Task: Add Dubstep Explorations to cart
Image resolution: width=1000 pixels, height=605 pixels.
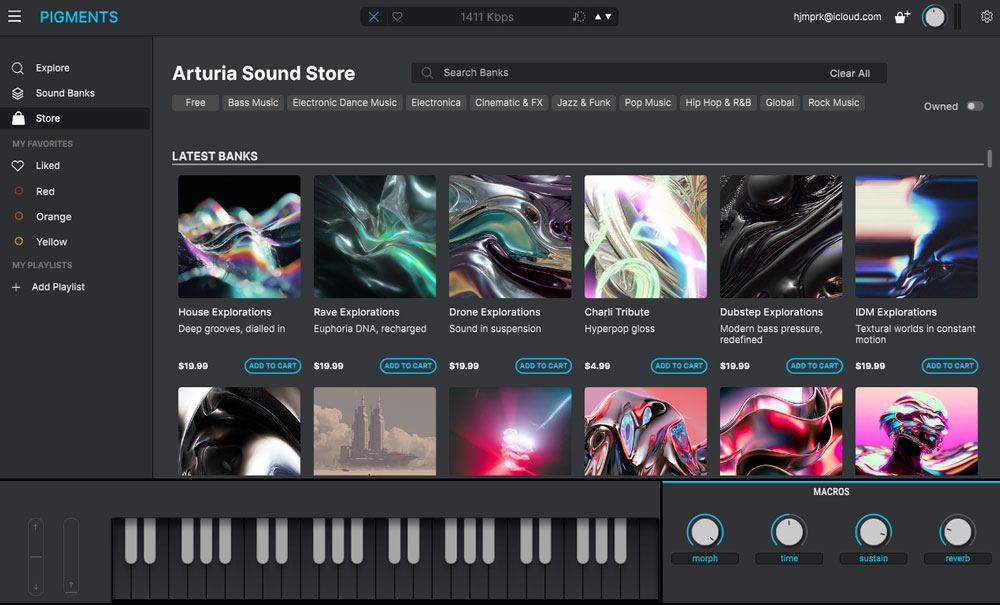Action: [x=814, y=366]
